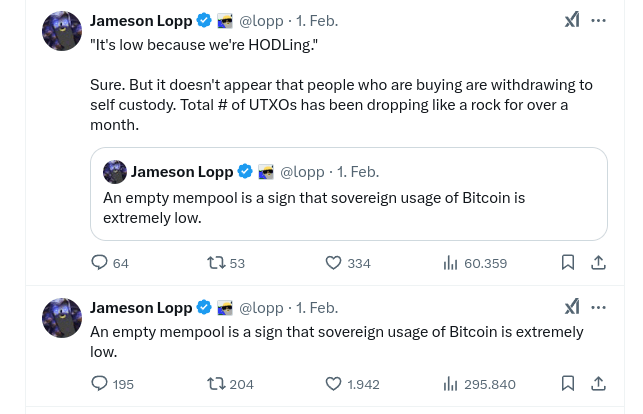The height and width of the screenshot is (414, 643).
Task: Click the @lopp handle in second tweet
Action: pos(261,307)
